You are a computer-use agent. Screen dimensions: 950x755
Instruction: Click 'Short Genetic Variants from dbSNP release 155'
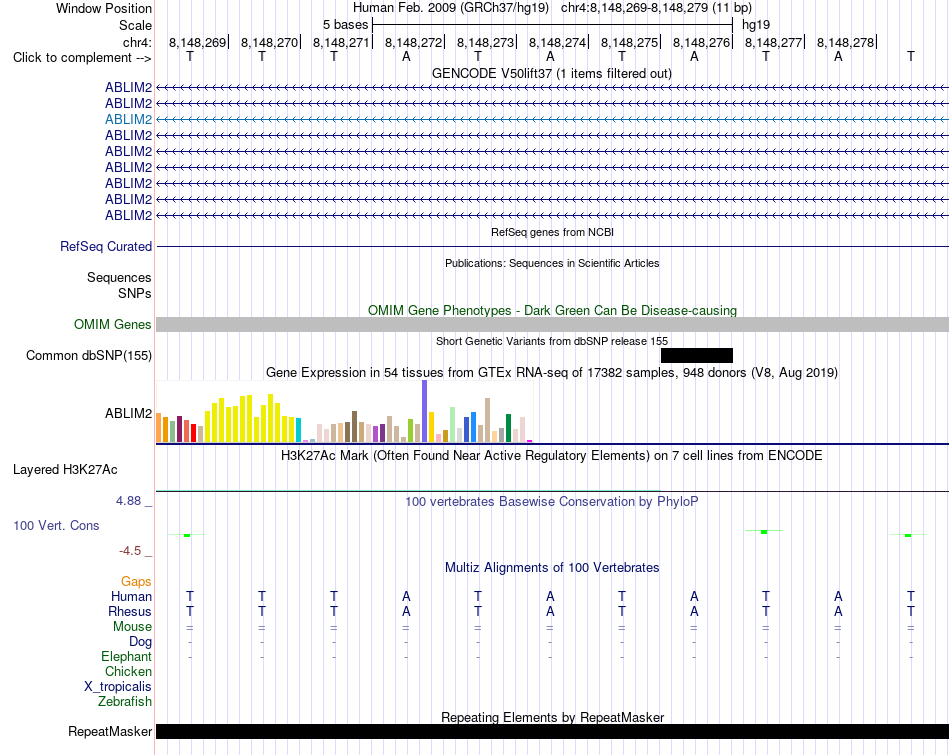click(x=552, y=341)
